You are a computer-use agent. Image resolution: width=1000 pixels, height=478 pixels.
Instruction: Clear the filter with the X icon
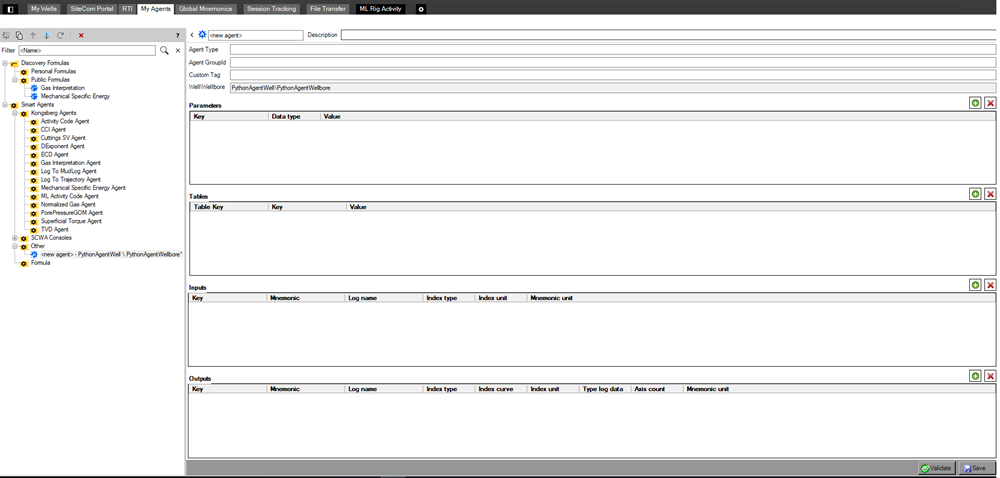click(x=178, y=50)
